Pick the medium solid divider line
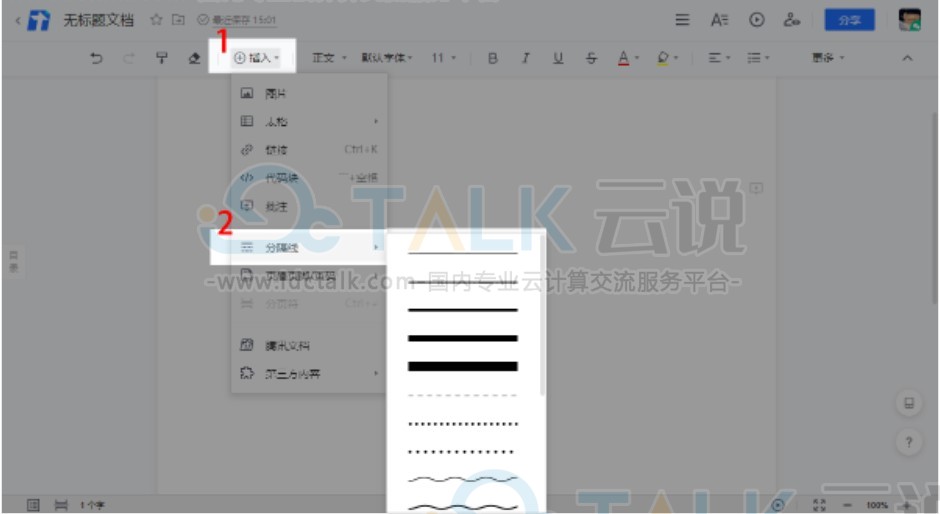Viewport: 940px width, 514px height. (462, 310)
